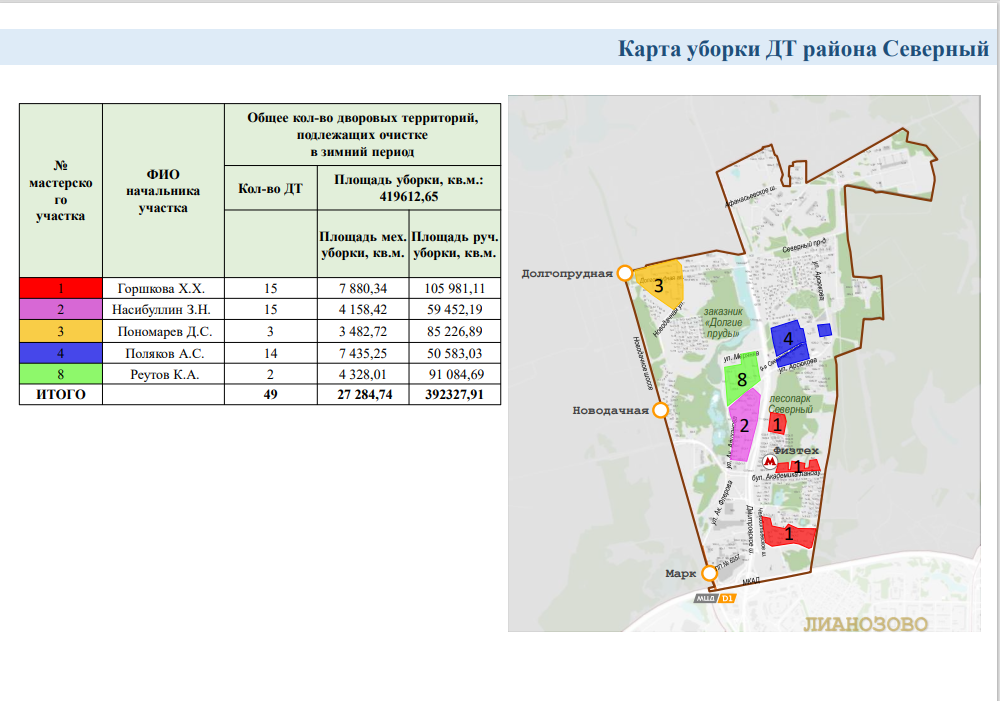Click the small blue square east of zone 4
This screenshot has width=1000, height=701.
click(825, 330)
